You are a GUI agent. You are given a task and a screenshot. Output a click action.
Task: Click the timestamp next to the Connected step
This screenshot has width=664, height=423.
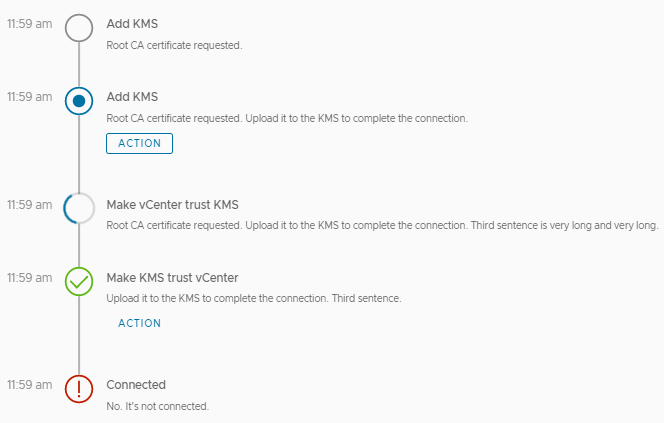coord(29,385)
